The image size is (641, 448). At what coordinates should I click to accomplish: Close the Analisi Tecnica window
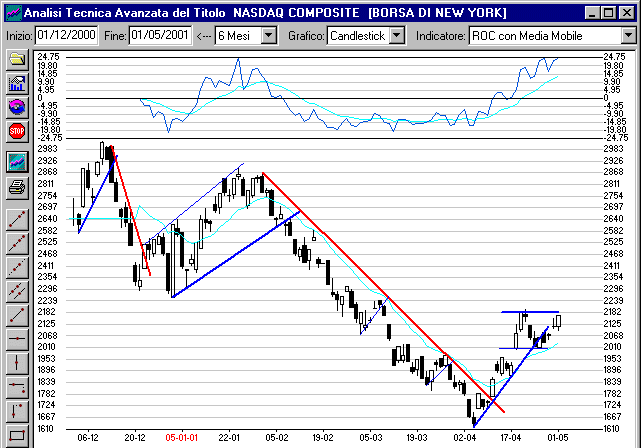(x=626, y=13)
